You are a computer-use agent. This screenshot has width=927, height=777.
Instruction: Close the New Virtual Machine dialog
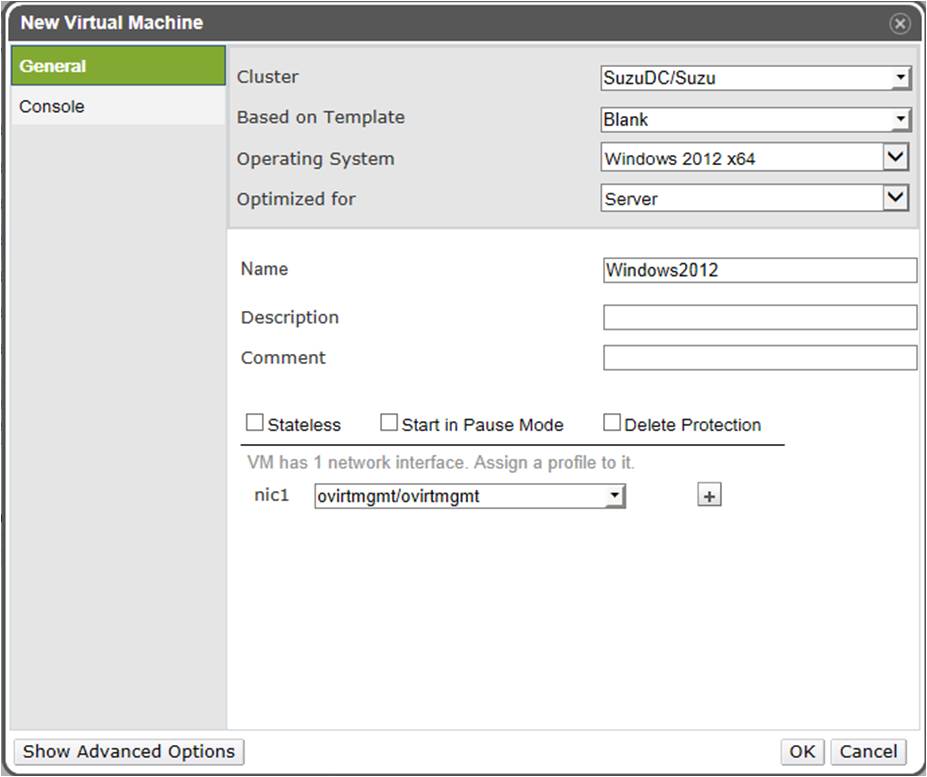tap(900, 24)
